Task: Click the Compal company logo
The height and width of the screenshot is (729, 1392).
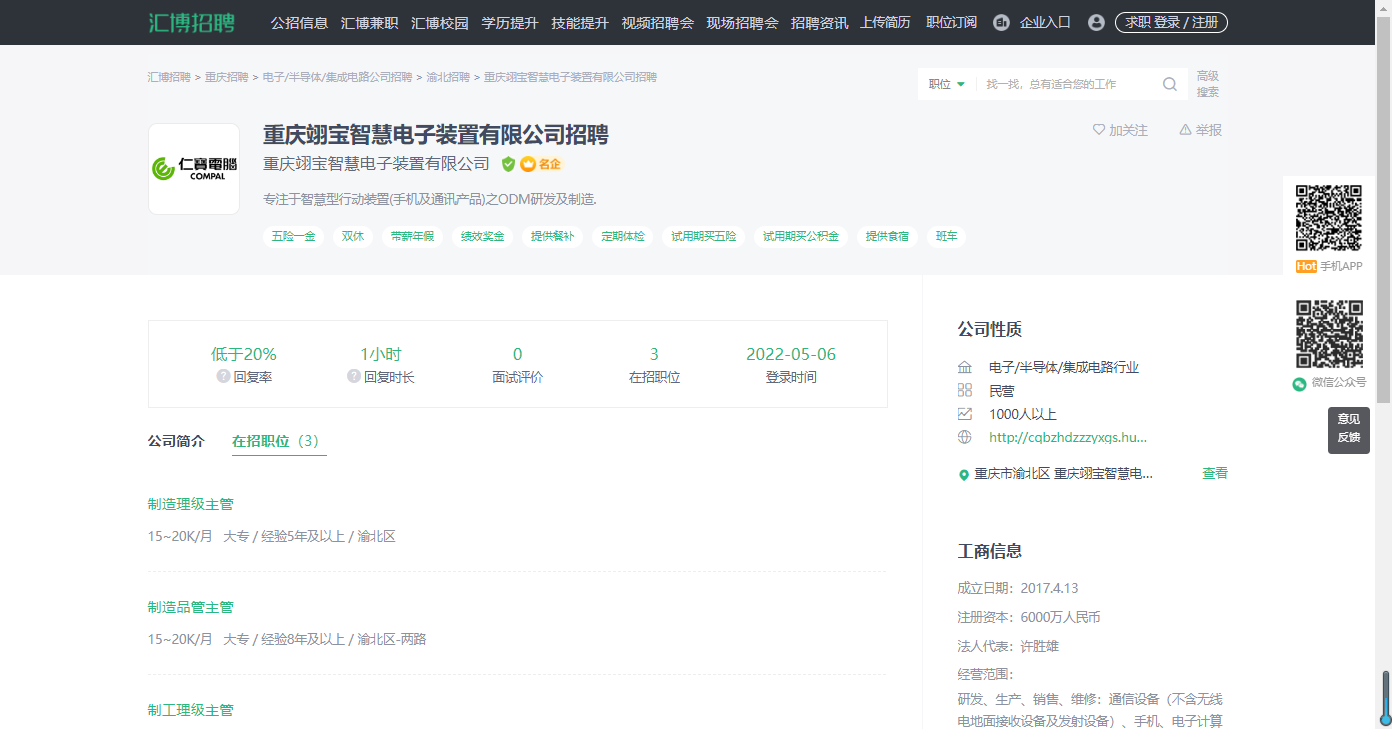Action: tap(194, 169)
